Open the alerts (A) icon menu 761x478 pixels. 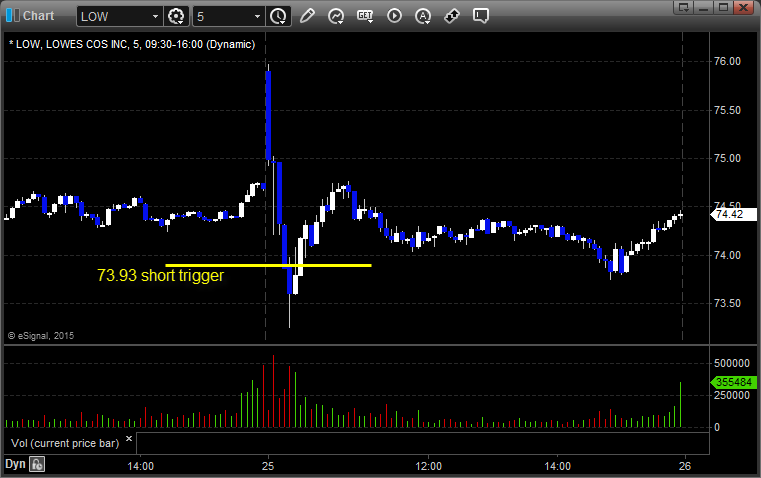(x=423, y=16)
